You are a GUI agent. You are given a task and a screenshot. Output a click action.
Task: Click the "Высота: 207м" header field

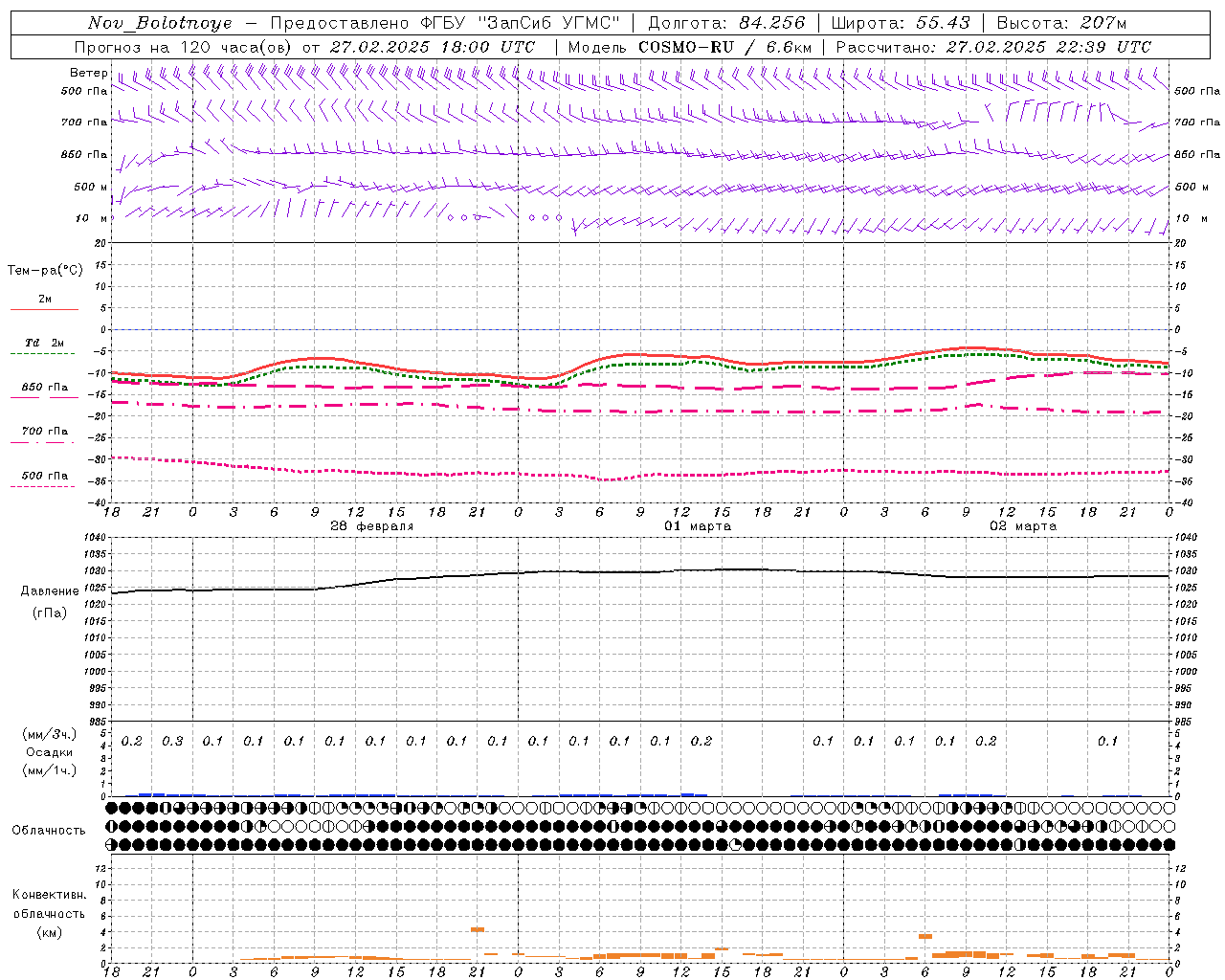[x=1061, y=23]
